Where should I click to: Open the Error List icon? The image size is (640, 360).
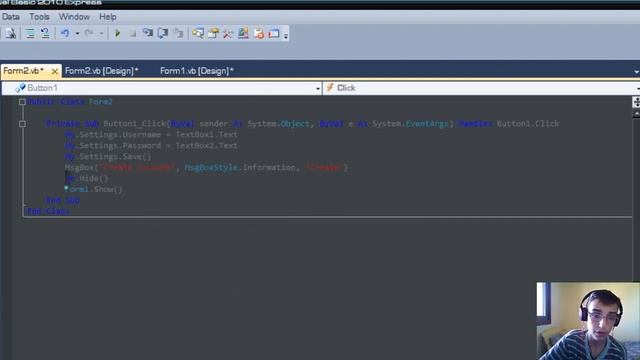tap(259, 33)
